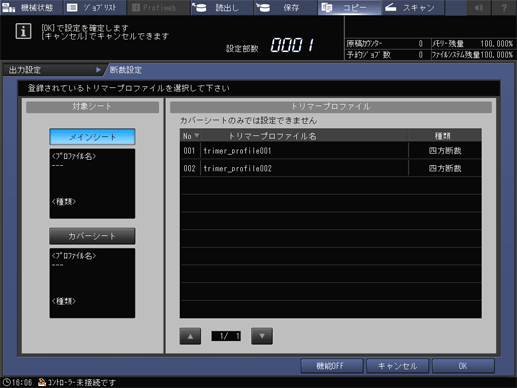Switch to the スキャン scan tab

tap(413, 7)
